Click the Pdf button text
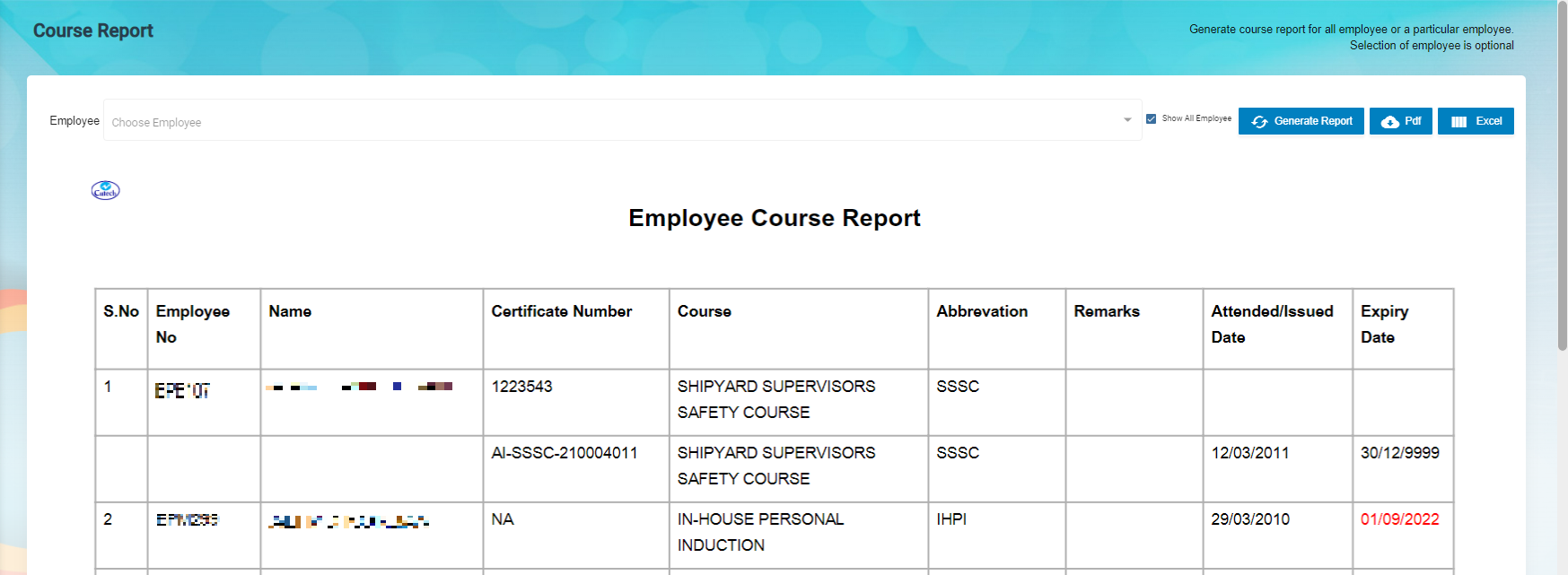The image size is (1568, 575). 1413,121
